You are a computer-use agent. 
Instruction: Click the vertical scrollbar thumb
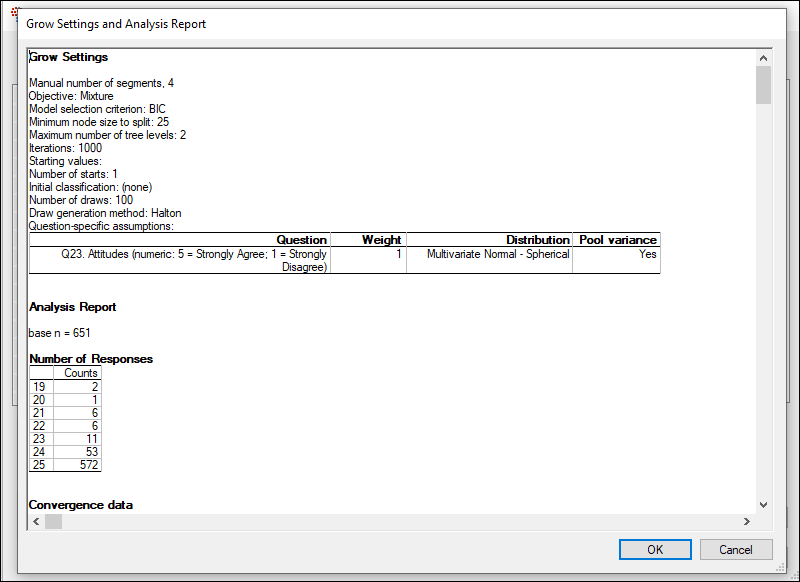point(764,85)
